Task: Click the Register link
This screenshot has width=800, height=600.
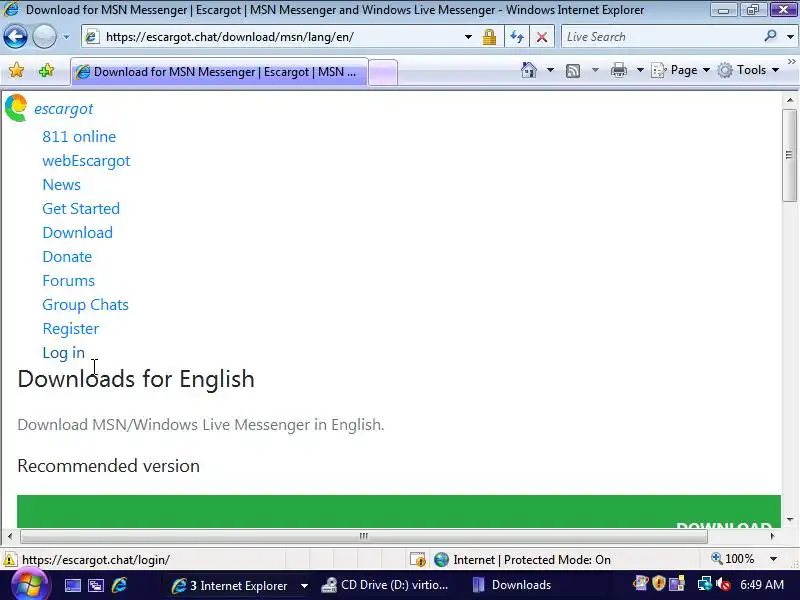Action: (x=70, y=329)
